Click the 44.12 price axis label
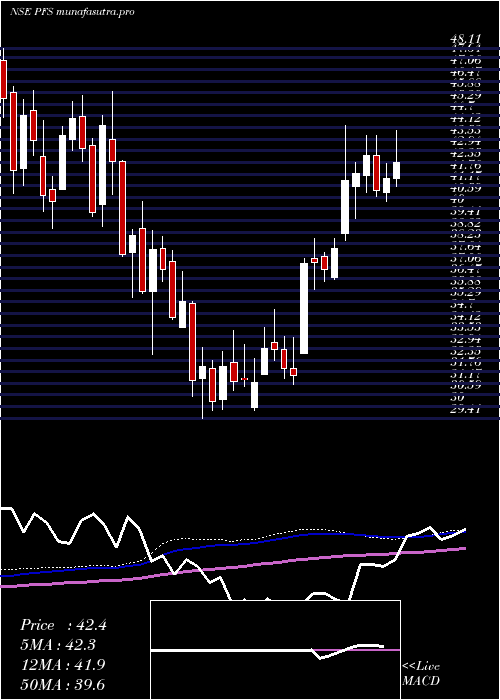 coord(465,119)
